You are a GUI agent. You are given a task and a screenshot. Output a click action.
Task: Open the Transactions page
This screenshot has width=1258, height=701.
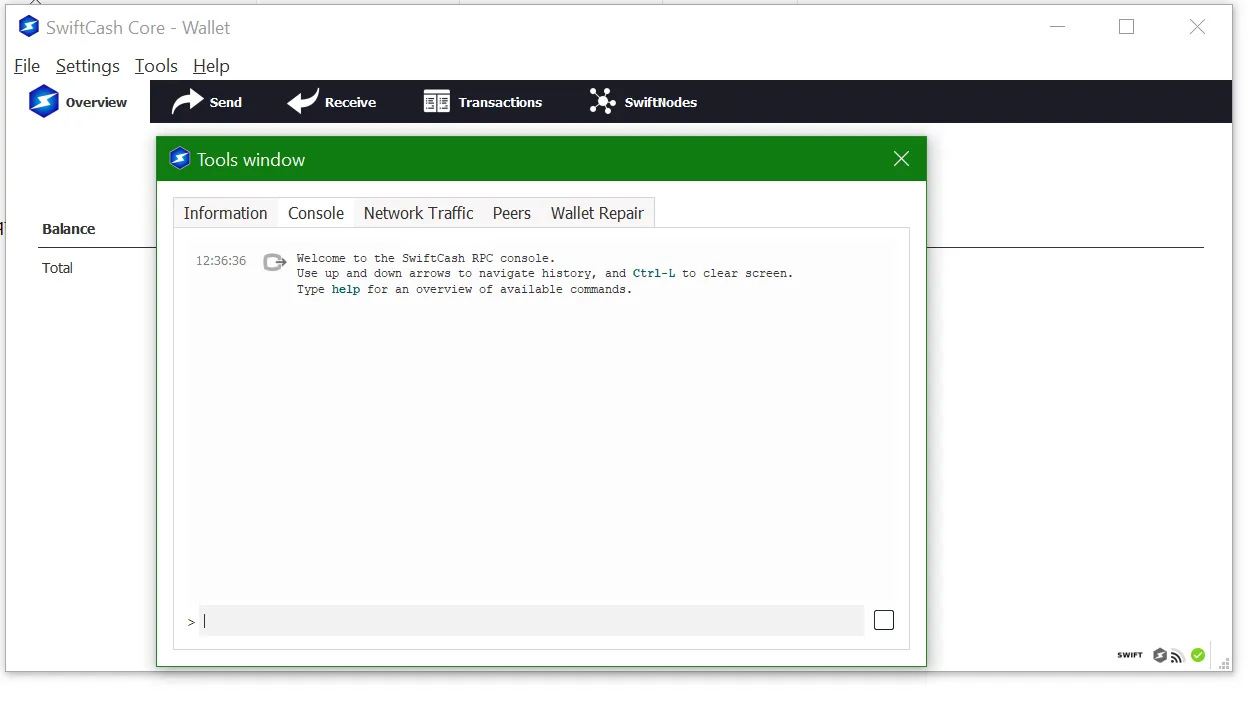click(x=483, y=102)
